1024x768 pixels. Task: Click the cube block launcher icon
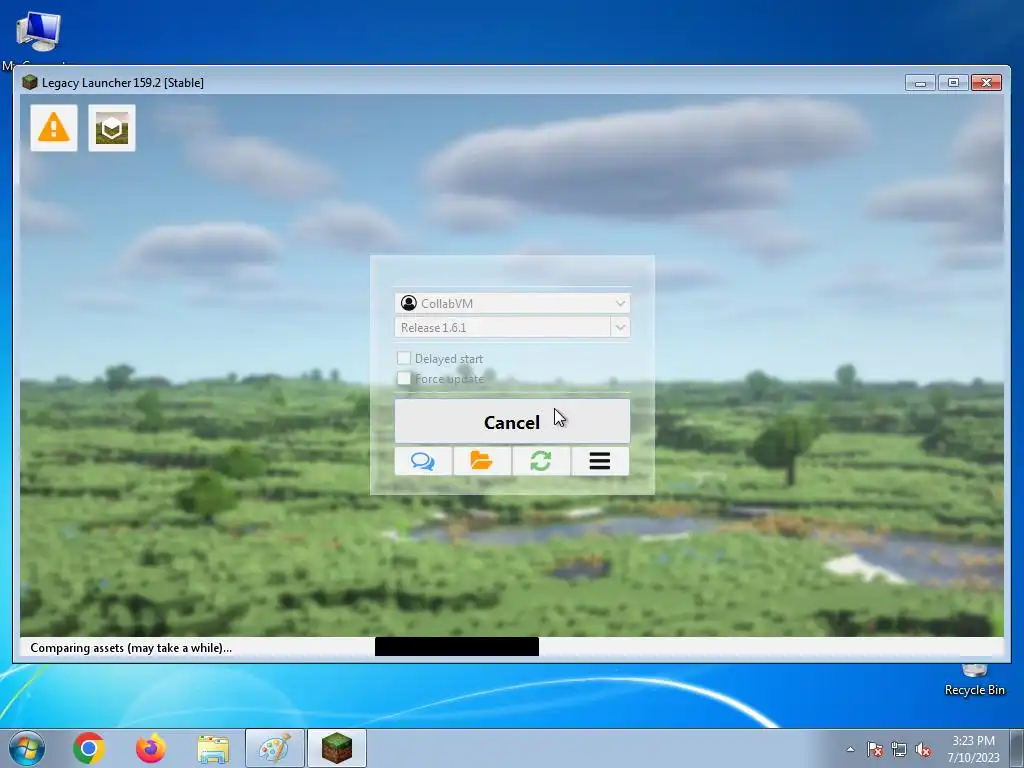pos(112,128)
